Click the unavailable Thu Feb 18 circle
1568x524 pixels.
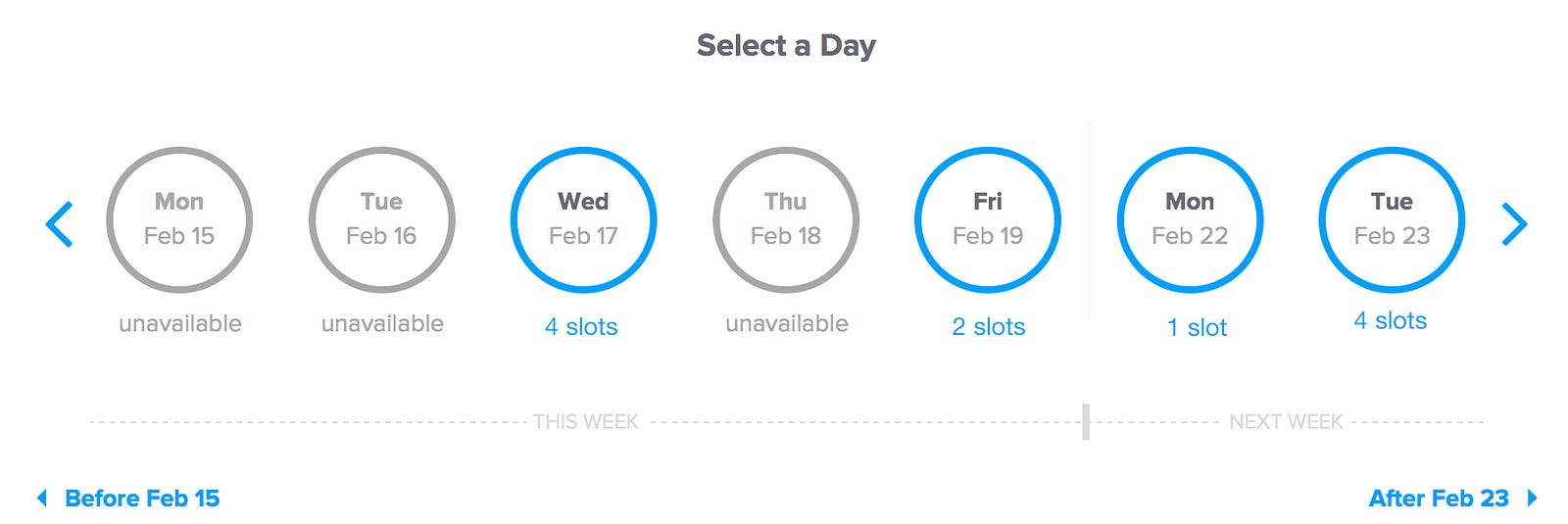(786, 219)
